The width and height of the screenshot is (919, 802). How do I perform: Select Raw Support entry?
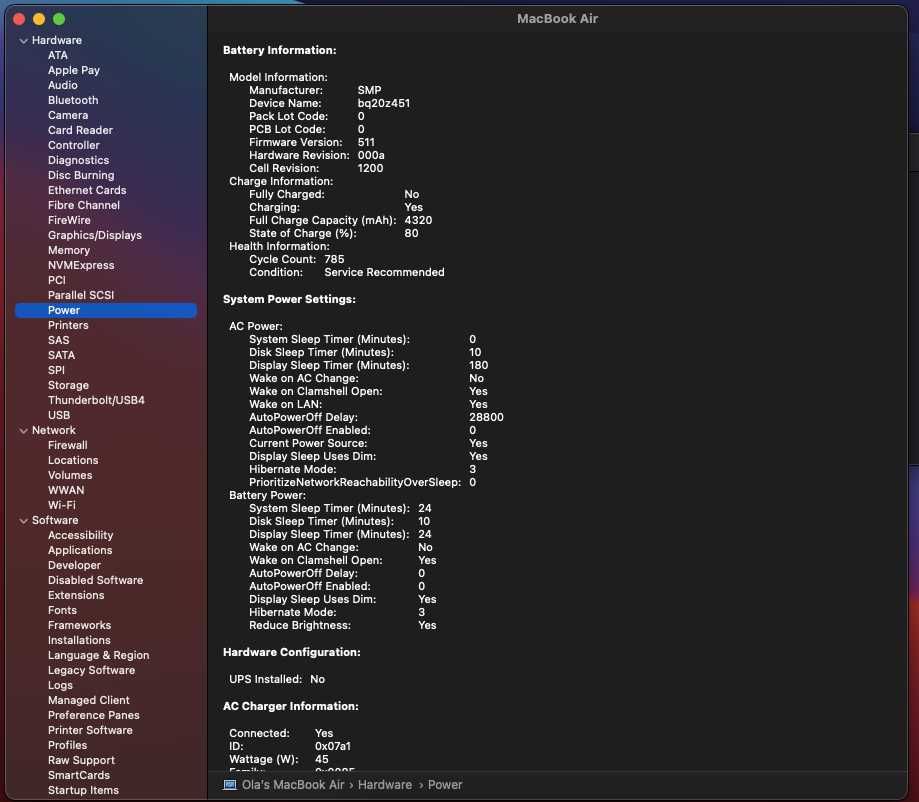click(81, 760)
